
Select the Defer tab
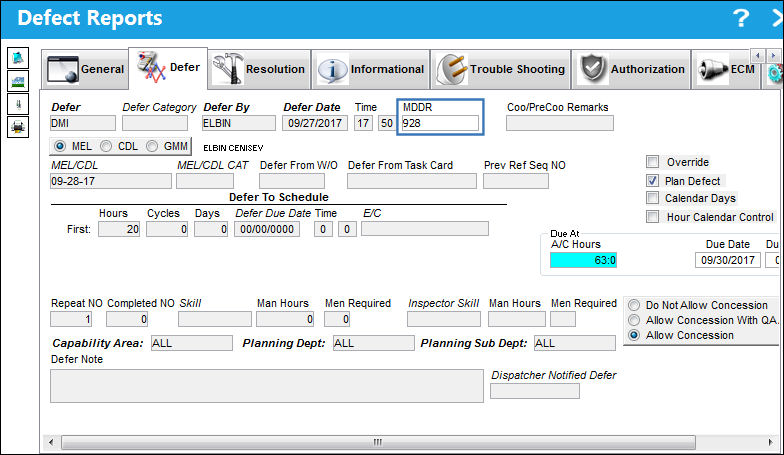point(168,68)
